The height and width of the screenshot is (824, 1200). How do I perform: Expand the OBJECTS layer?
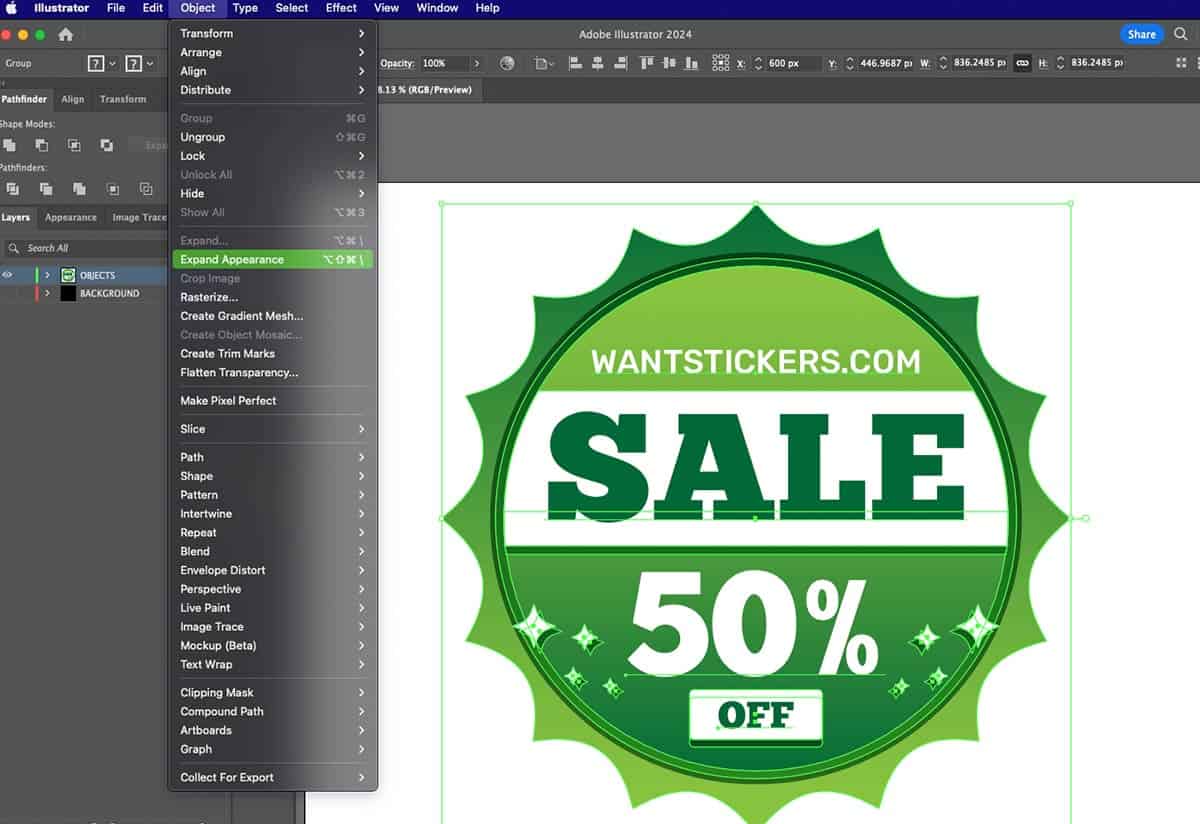click(x=47, y=275)
